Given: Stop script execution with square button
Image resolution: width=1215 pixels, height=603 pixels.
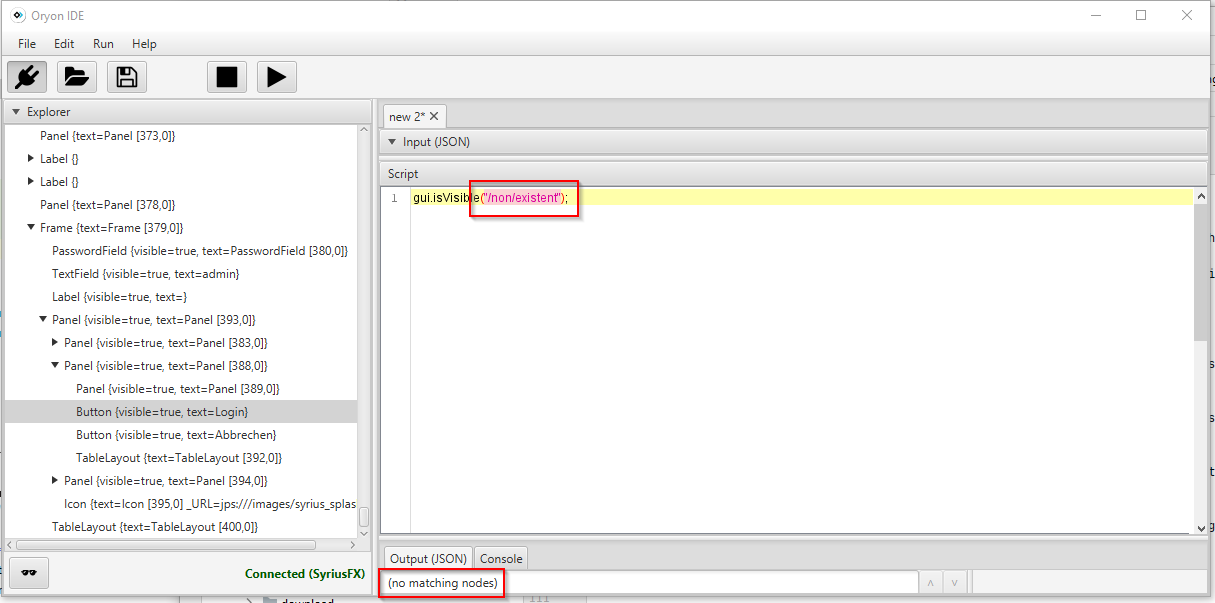Looking at the screenshot, I should 227,77.
